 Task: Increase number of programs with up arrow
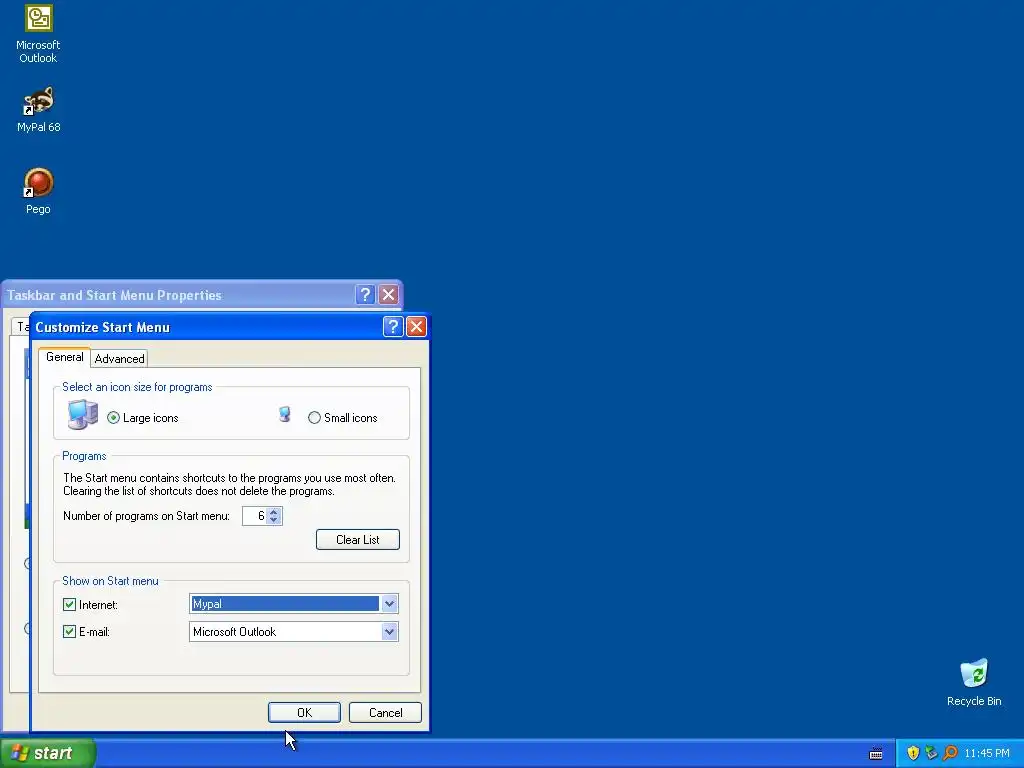pyautogui.click(x=274, y=511)
